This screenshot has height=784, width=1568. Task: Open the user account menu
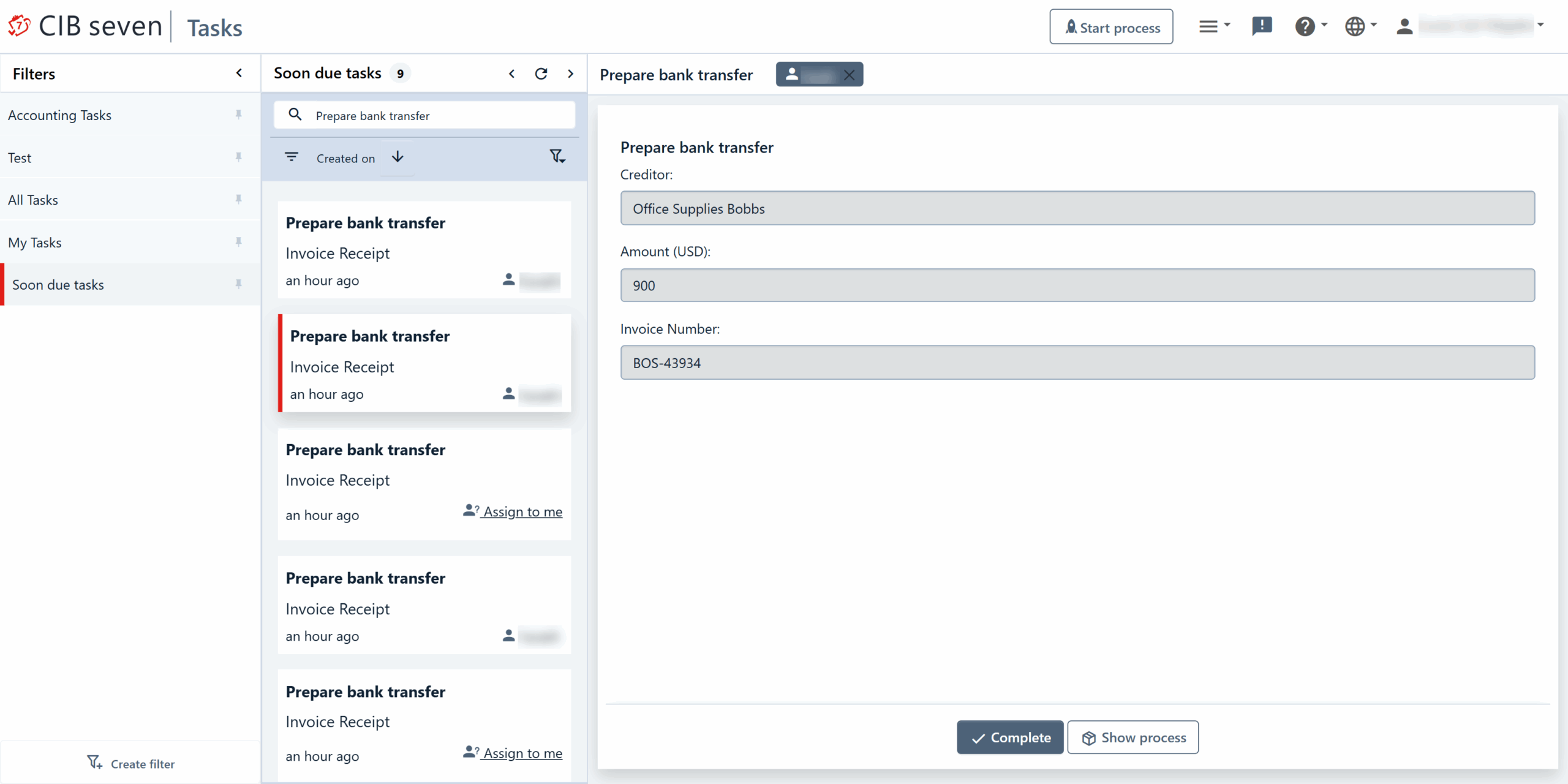click(1470, 26)
